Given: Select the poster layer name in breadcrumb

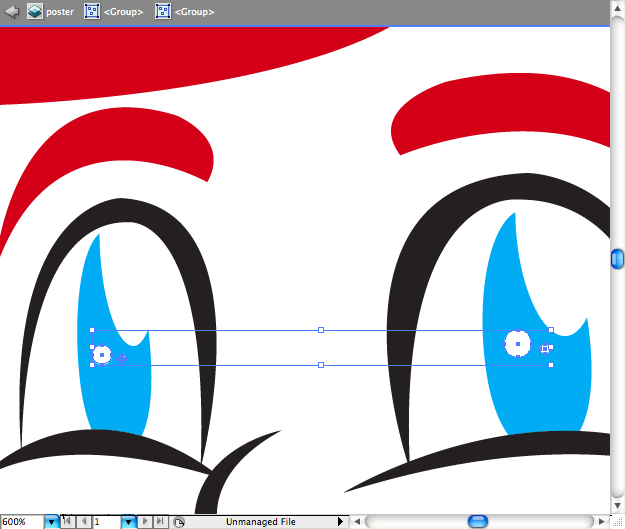Looking at the screenshot, I should tap(60, 12).
